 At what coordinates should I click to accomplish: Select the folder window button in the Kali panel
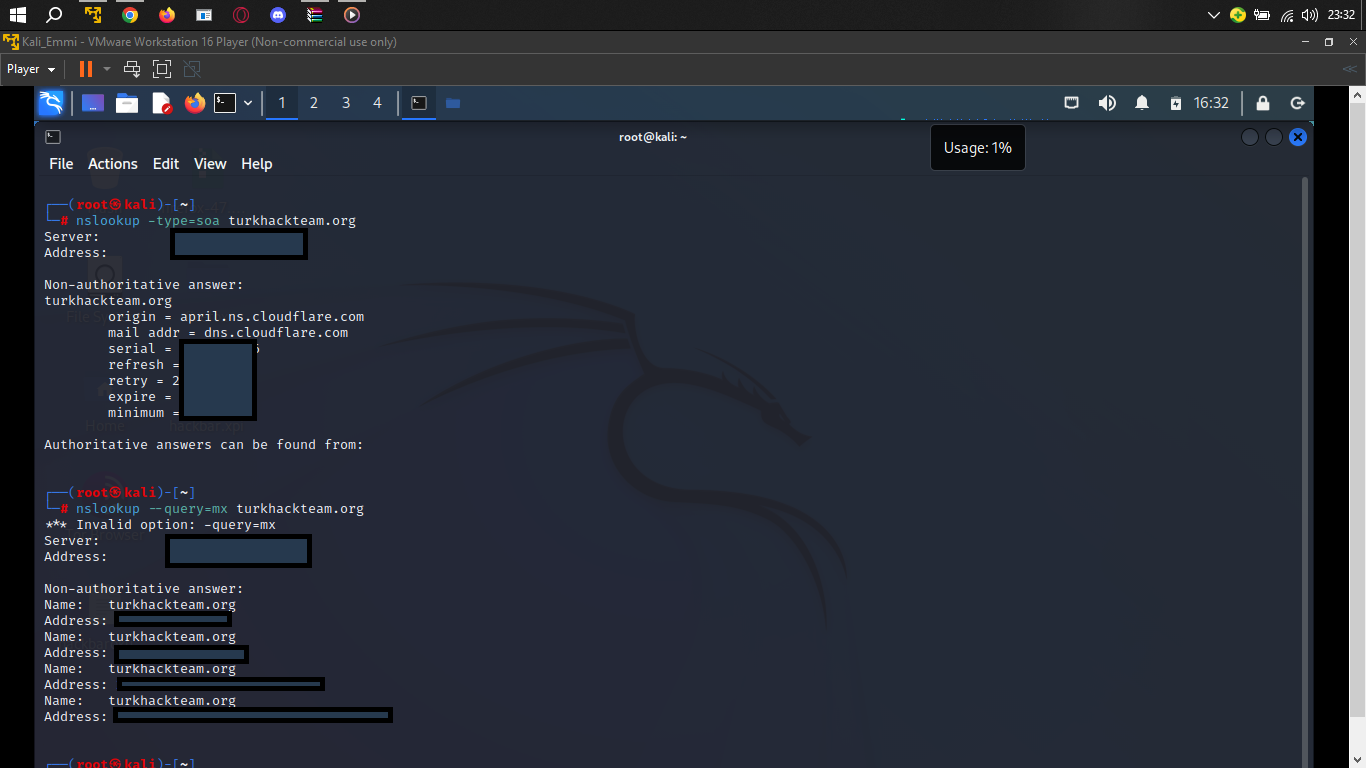pyautogui.click(x=453, y=103)
